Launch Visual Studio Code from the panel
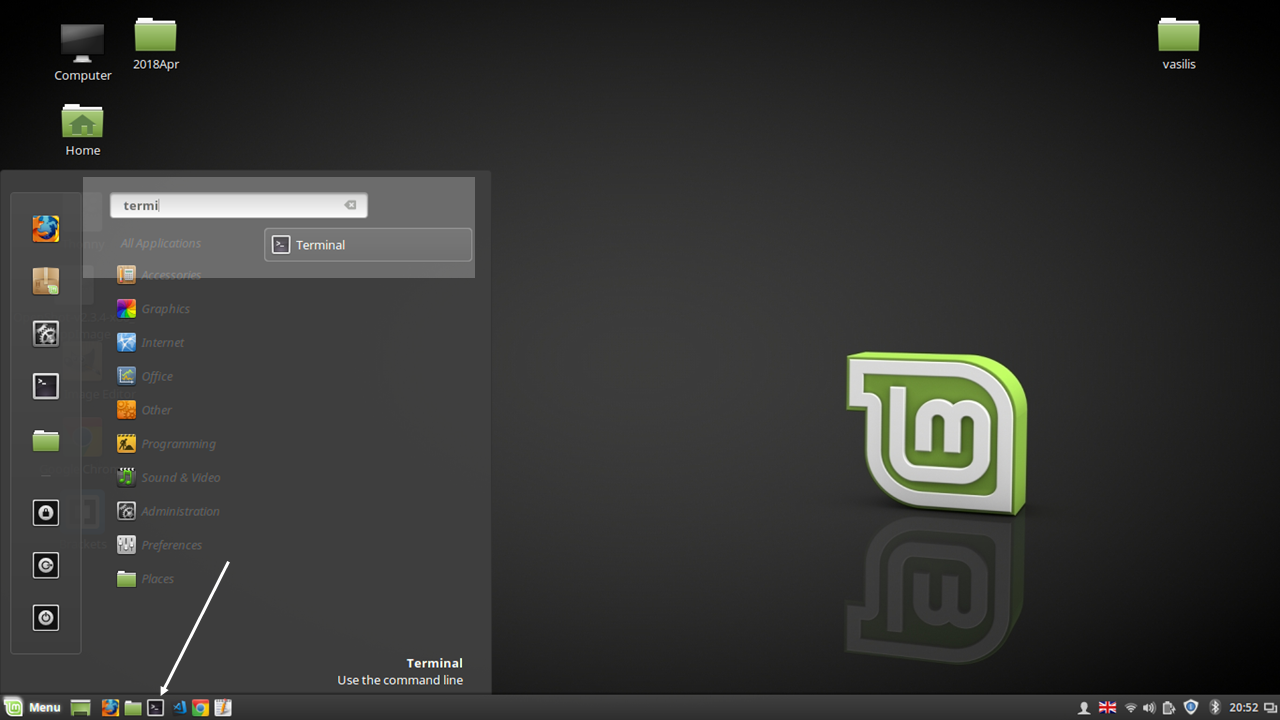The height and width of the screenshot is (720, 1280). click(x=180, y=707)
